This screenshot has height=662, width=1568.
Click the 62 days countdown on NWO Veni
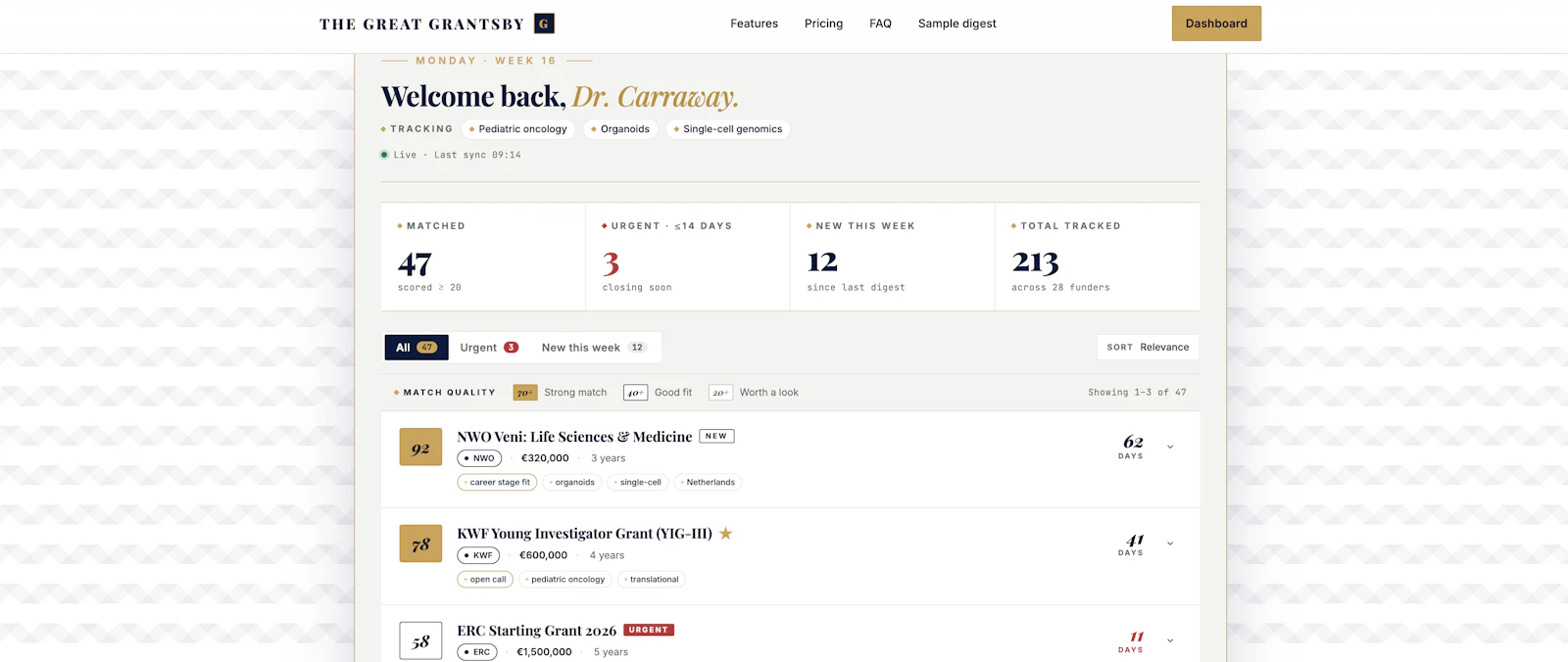[1132, 447]
